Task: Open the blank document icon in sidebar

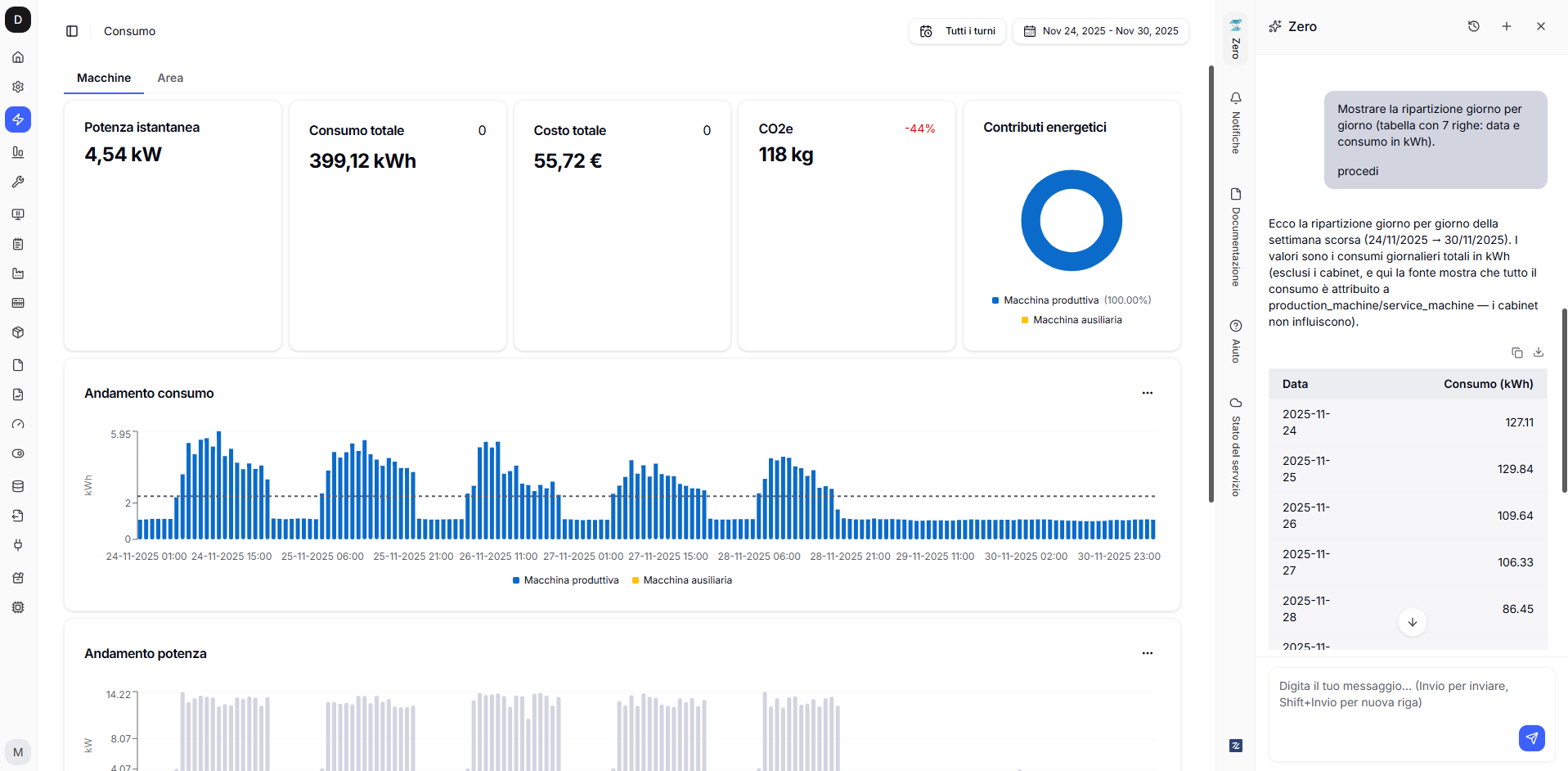Action: click(x=18, y=365)
